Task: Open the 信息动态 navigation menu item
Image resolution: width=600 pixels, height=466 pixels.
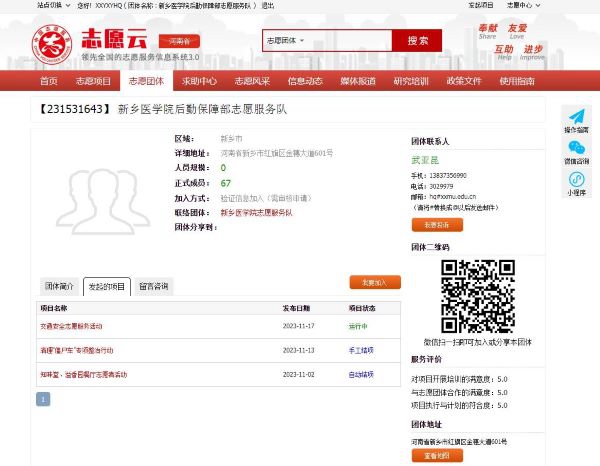Action: (305, 81)
